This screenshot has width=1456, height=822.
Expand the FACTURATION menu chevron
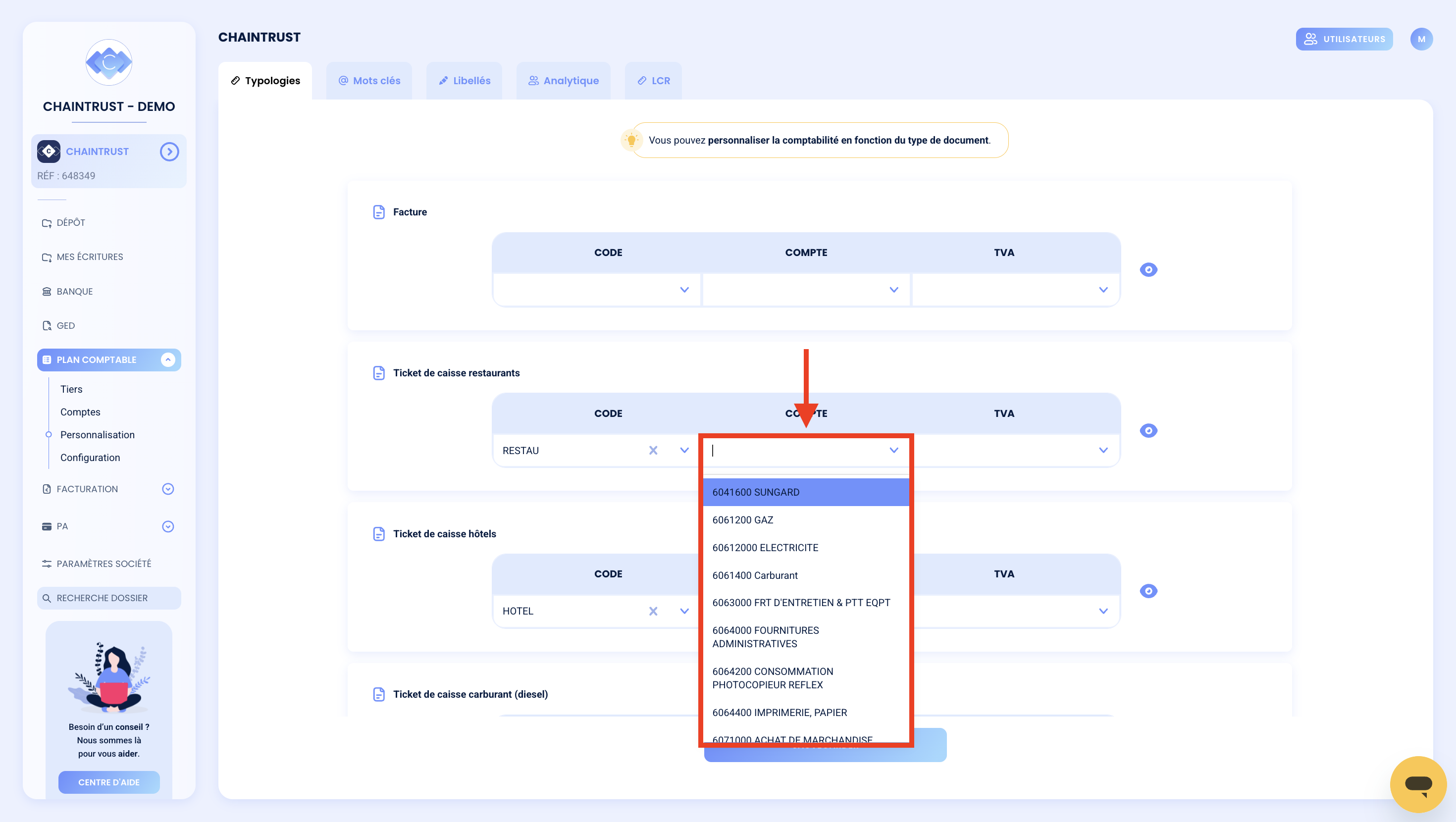[168, 489]
